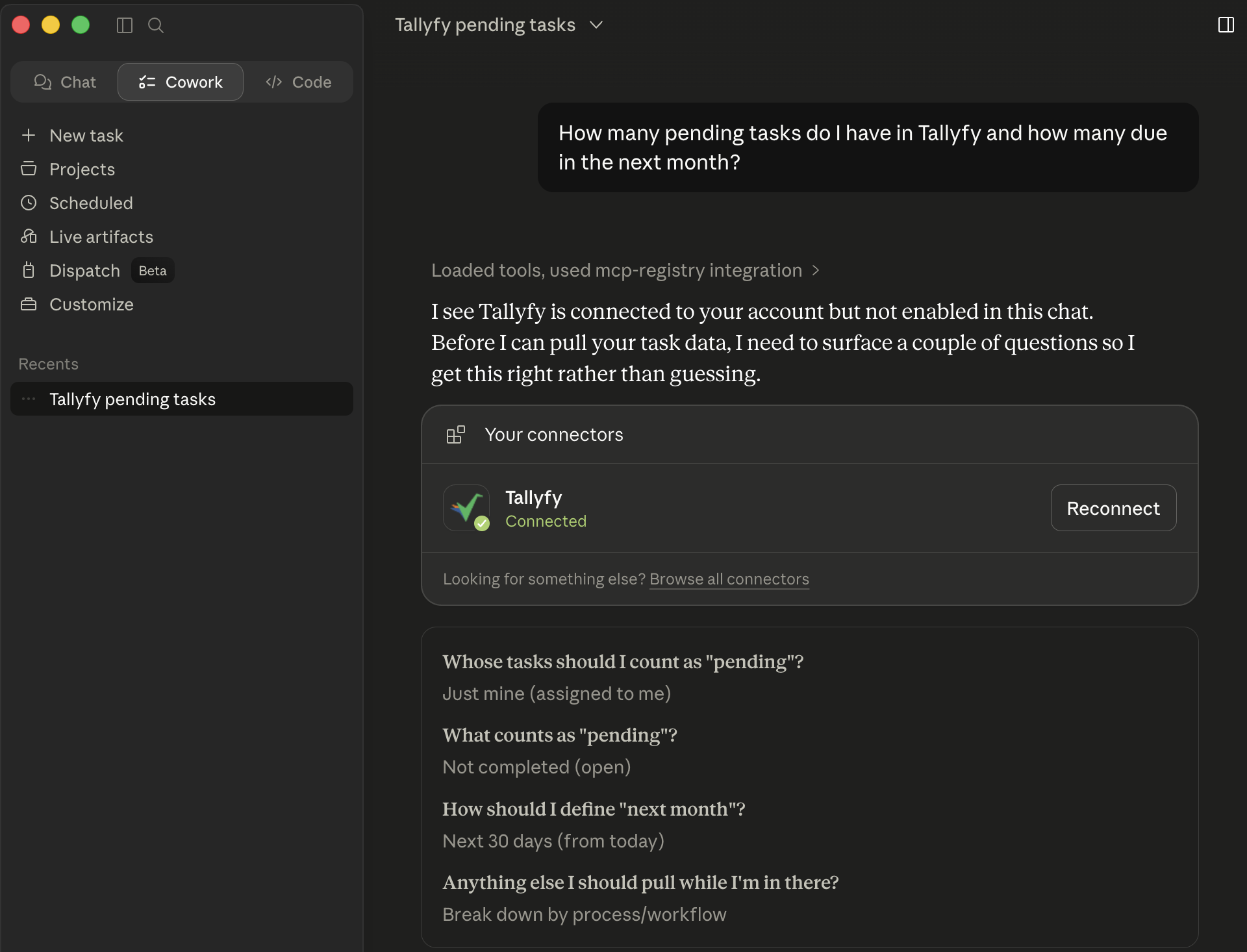Click the Live artifacts shapes icon
Image resolution: width=1247 pixels, height=952 pixels.
coord(28,236)
